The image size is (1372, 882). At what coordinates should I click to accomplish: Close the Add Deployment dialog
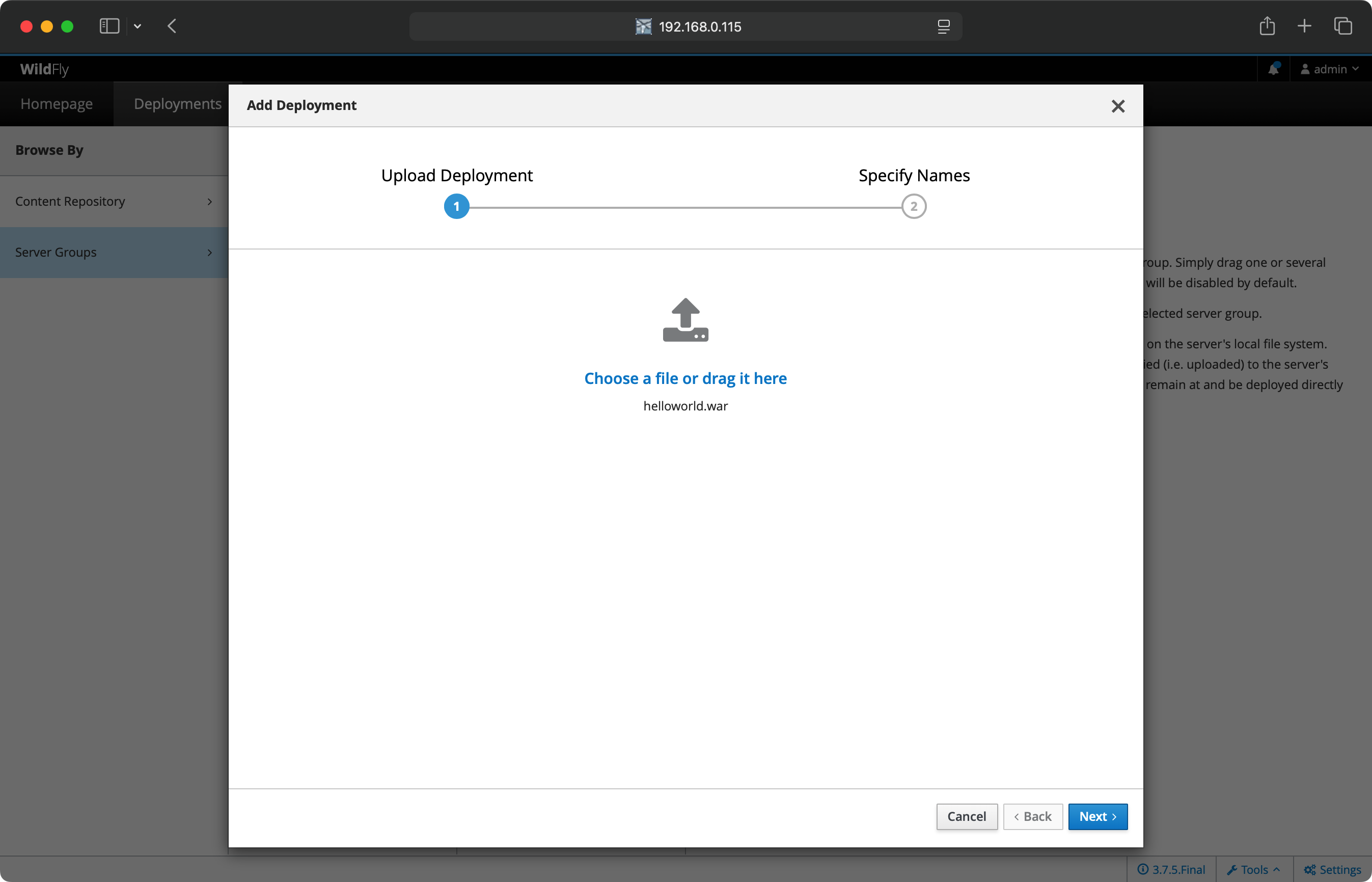[1118, 106]
